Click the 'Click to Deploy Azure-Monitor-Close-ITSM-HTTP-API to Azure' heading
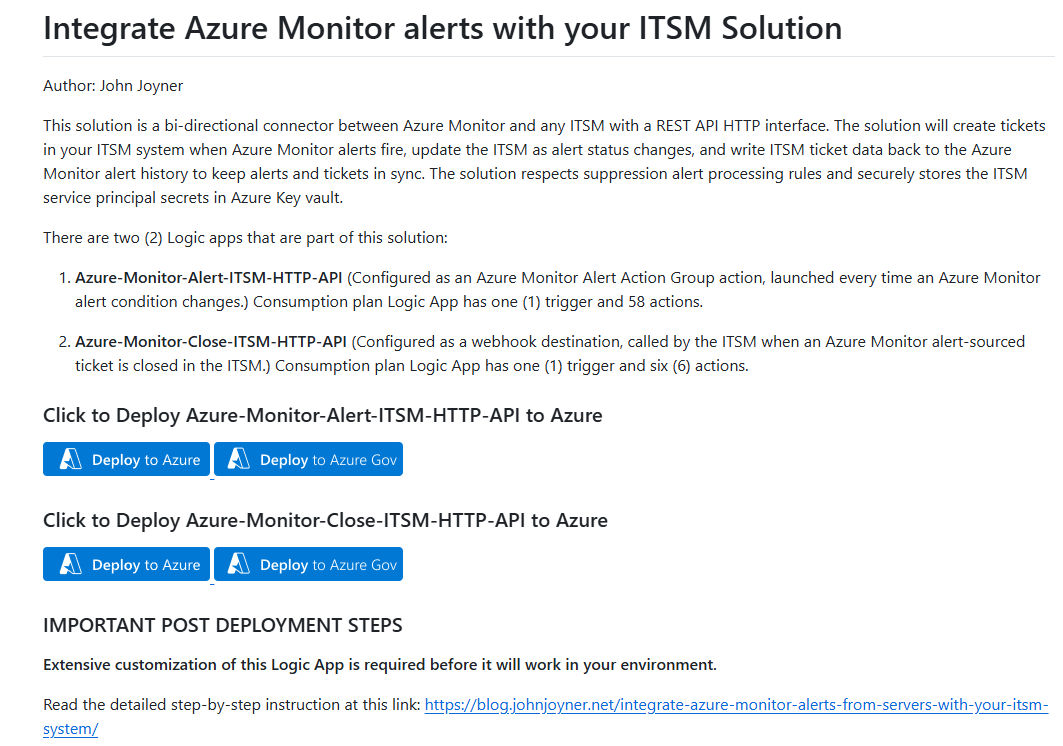The width and height of the screenshot is (1063, 746). click(325, 520)
